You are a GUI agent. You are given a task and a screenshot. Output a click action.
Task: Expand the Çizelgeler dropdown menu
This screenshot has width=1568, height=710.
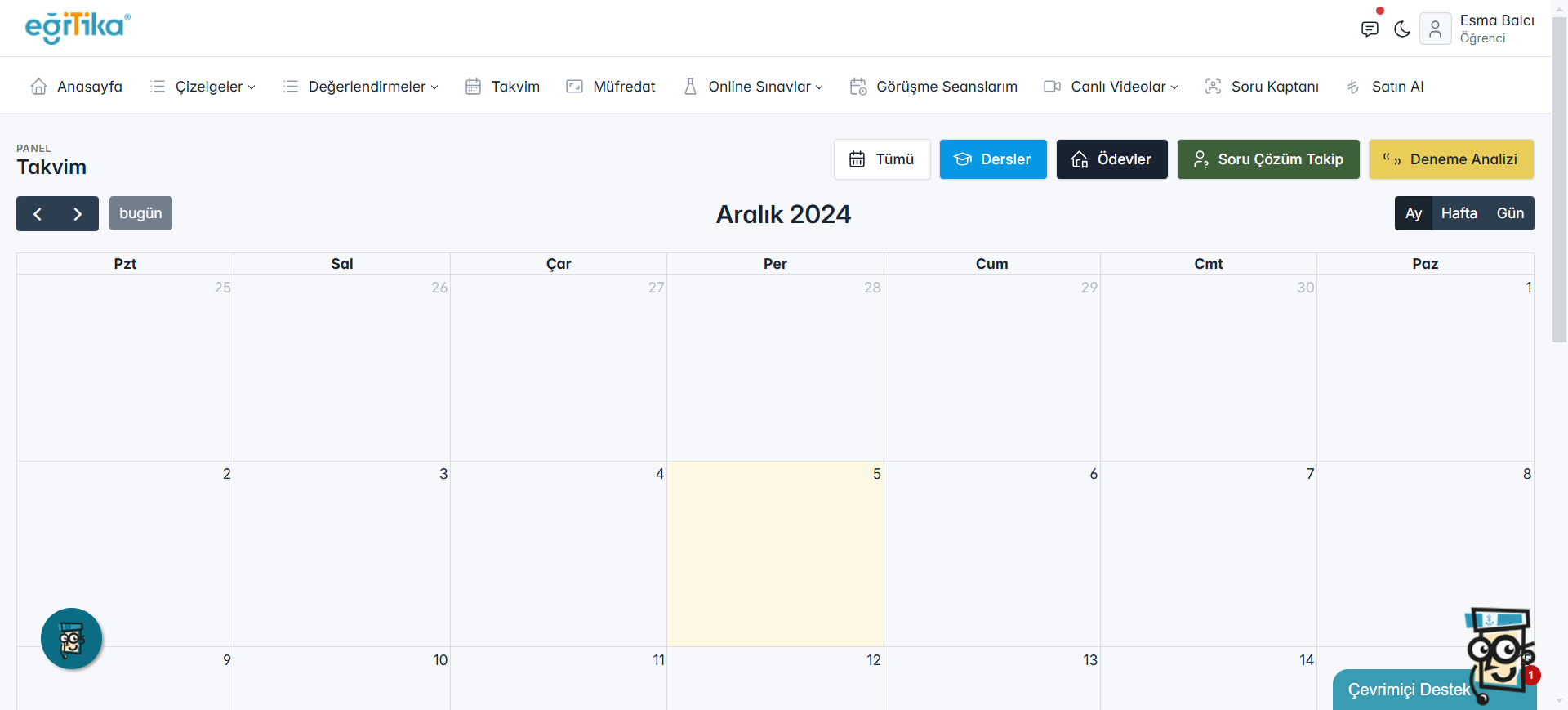coord(203,87)
